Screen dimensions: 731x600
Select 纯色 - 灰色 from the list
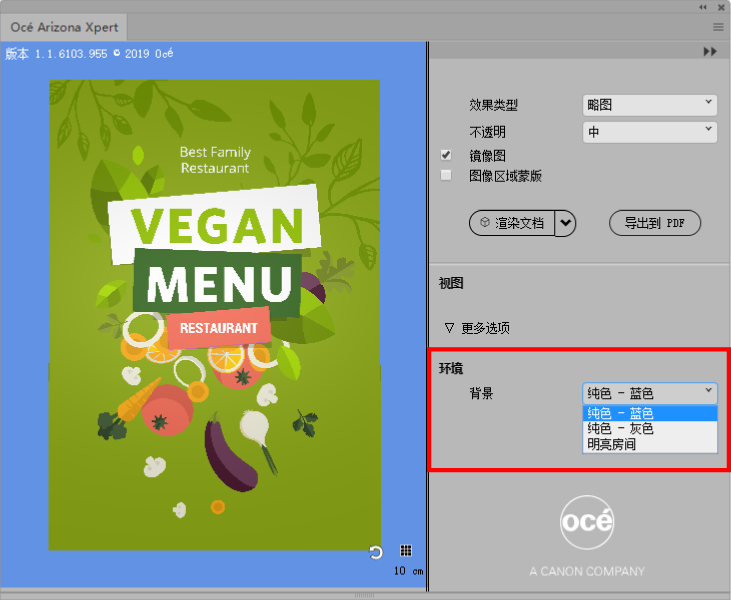620,429
